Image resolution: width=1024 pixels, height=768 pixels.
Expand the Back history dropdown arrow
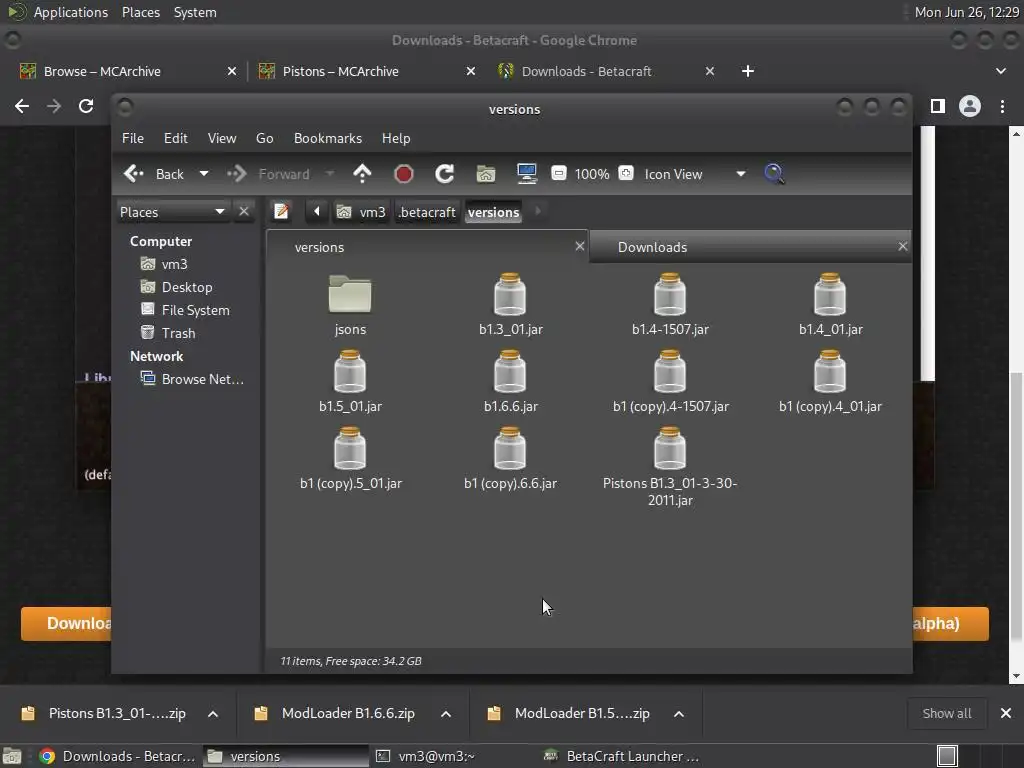pyautogui.click(x=204, y=174)
